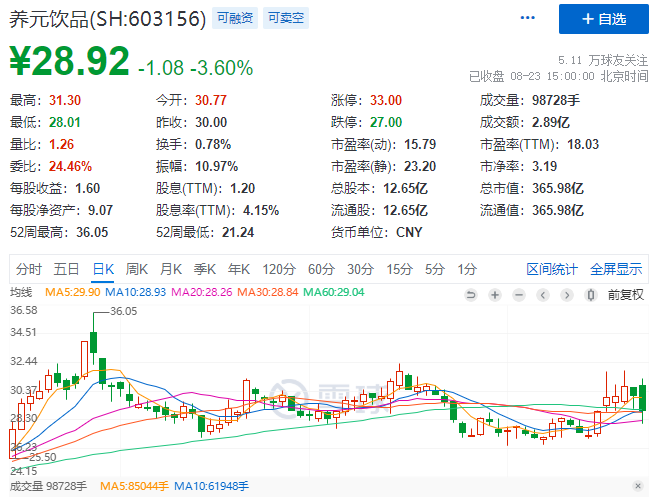Viewport: 667px width, 497px height.
Task: Click the 委比 value 24.46%
Action: (70, 166)
